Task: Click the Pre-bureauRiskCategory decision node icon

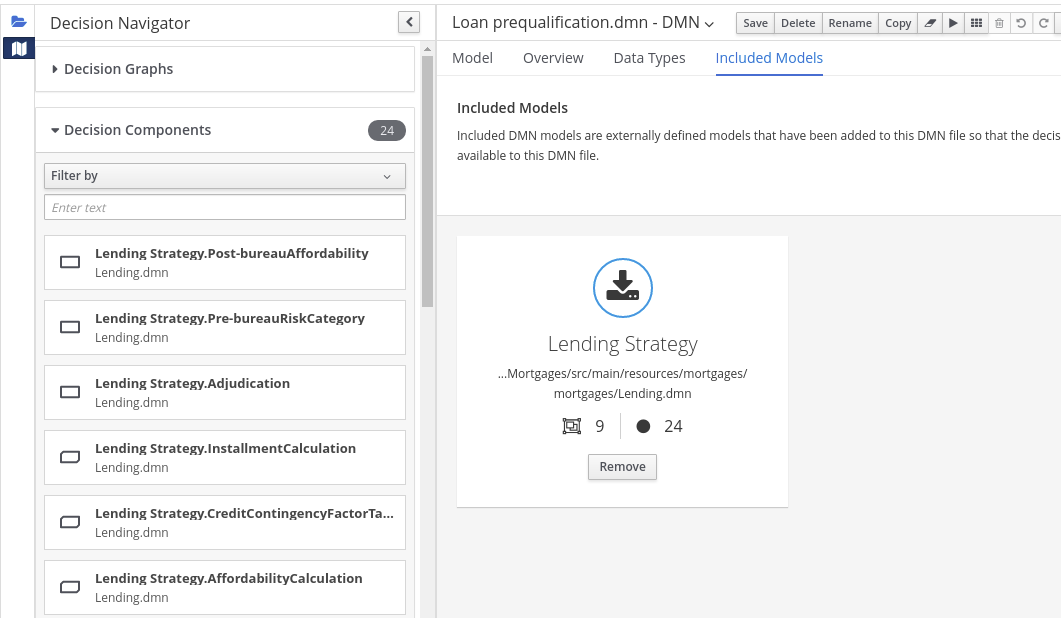Action: point(70,327)
